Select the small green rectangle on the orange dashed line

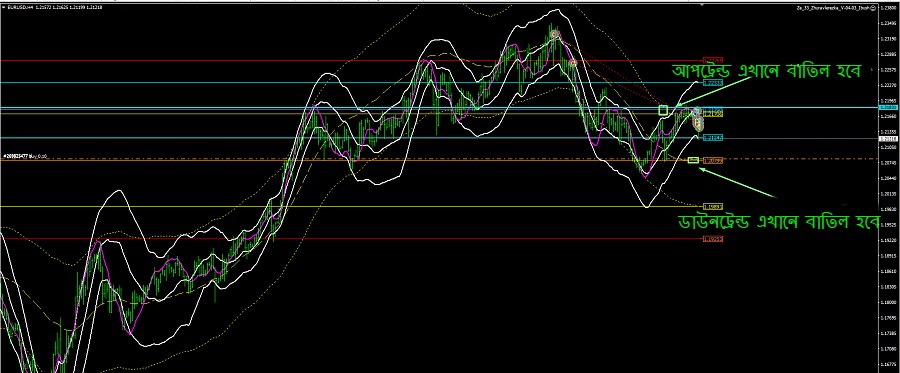pyautogui.click(x=693, y=160)
